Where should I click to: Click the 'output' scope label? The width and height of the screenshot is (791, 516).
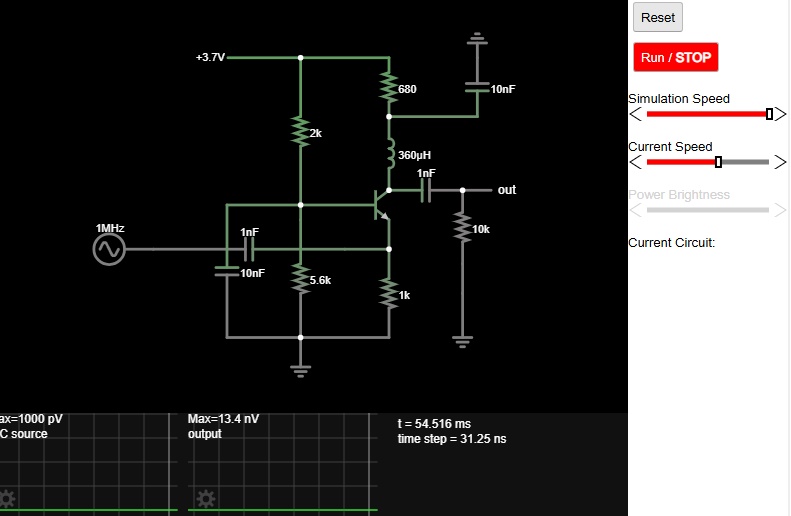pyautogui.click(x=204, y=434)
